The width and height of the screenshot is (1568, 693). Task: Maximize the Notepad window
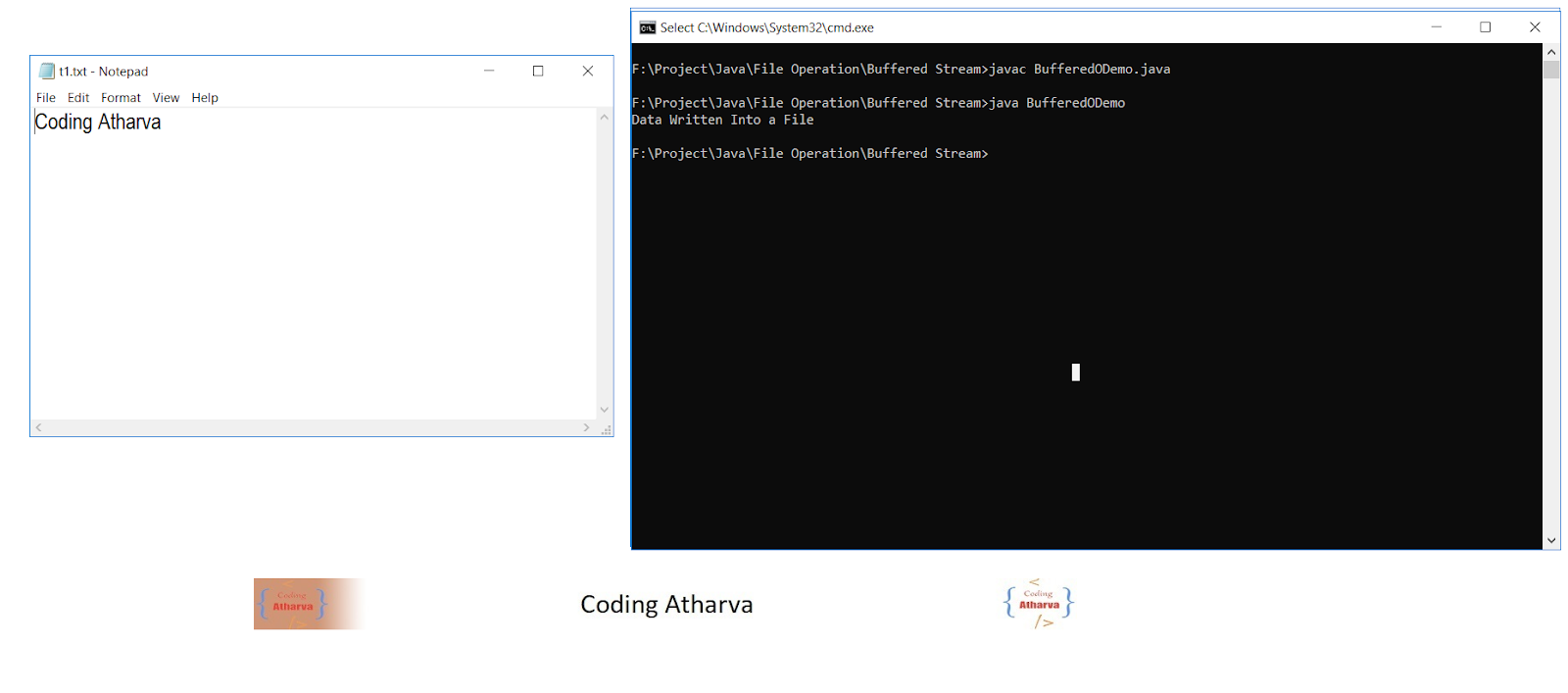click(x=538, y=71)
